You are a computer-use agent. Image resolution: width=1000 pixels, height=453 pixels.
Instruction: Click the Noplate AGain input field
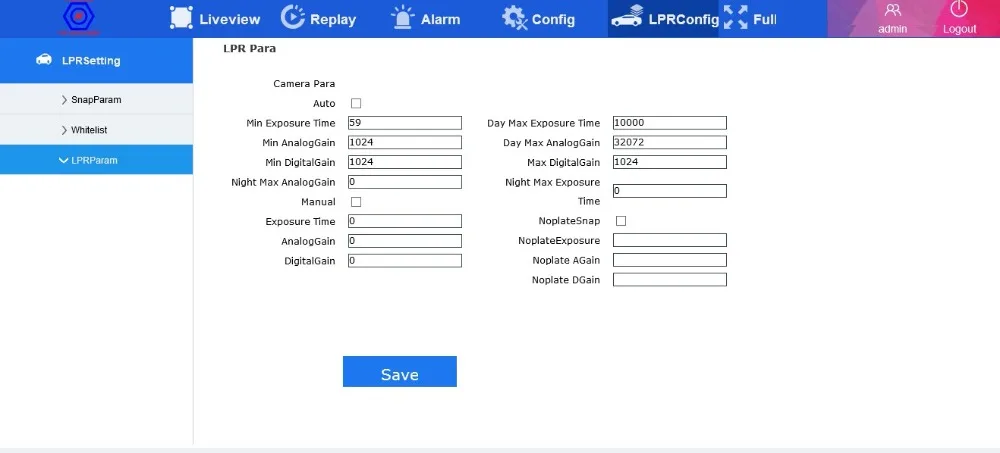[x=670, y=260]
